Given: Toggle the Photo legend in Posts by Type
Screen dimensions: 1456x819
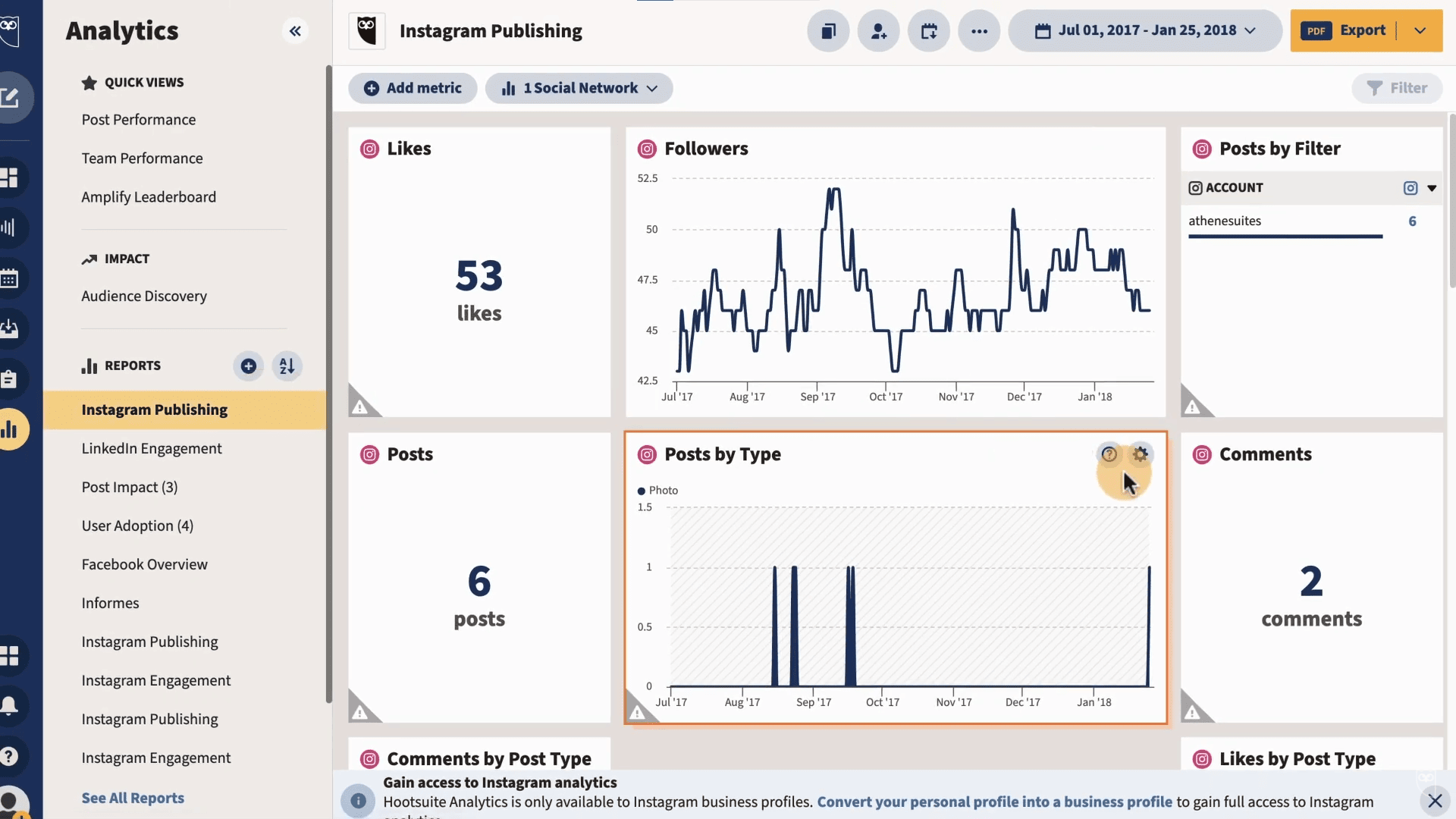Looking at the screenshot, I should click(x=657, y=491).
